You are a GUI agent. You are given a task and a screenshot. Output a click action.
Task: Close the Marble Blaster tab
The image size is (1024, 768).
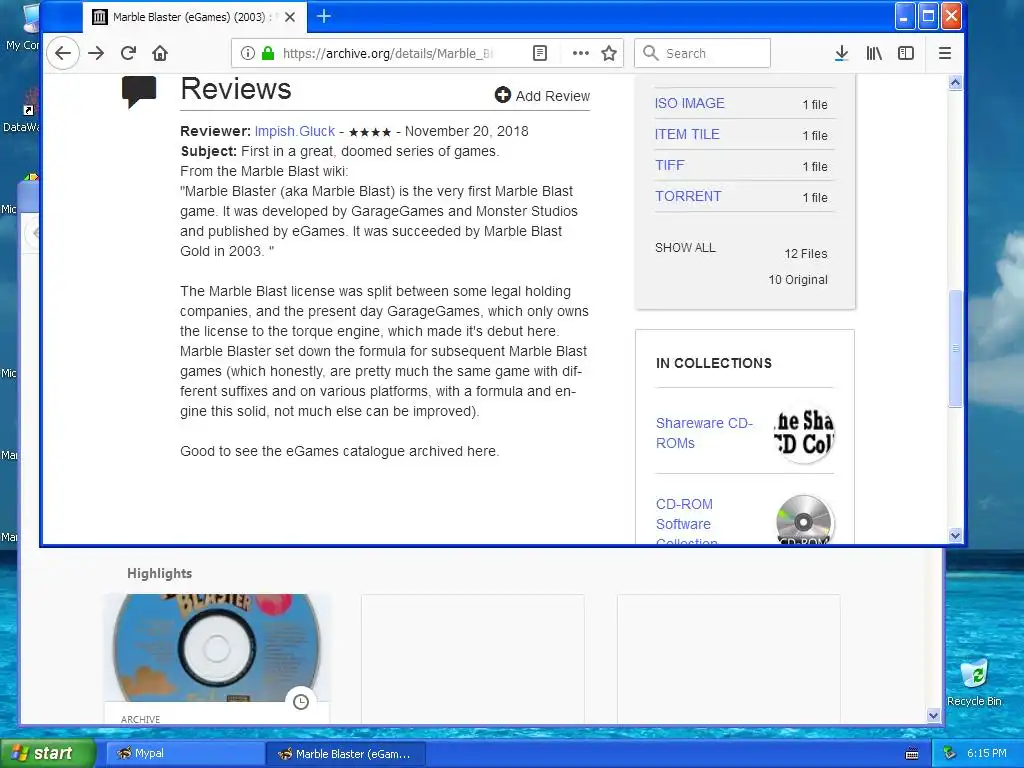point(290,17)
